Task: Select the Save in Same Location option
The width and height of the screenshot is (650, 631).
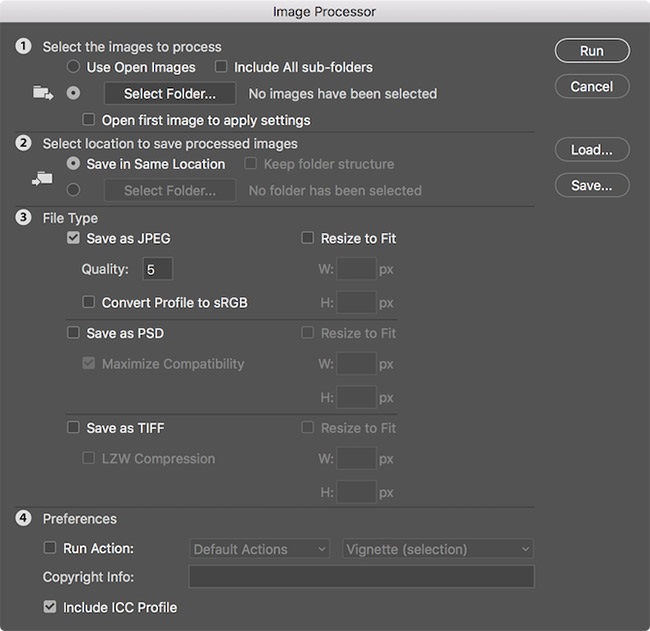Action: coord(73,164)
